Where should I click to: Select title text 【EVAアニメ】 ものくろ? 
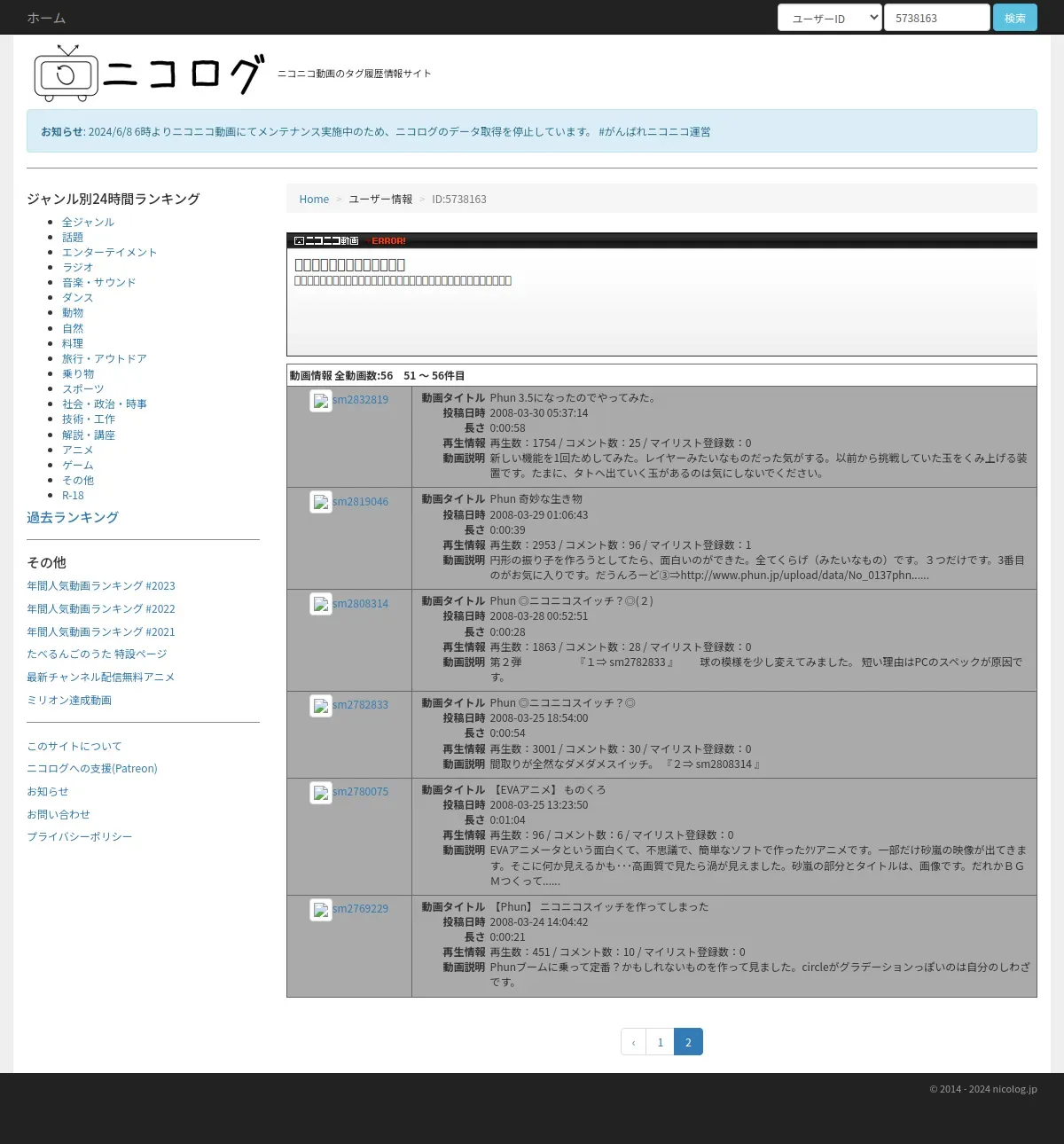coord(549,789)
